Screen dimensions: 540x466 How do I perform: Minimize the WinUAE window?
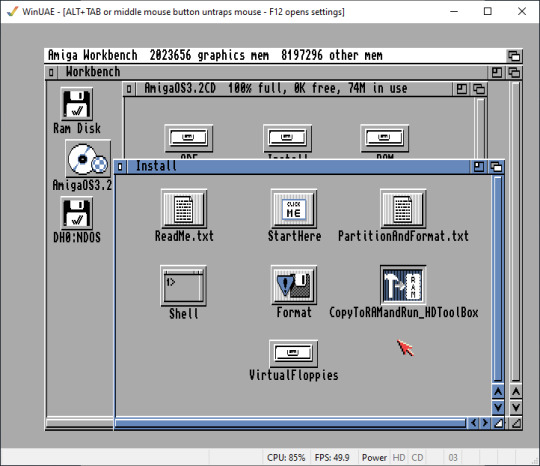click(x=454, y=11)
